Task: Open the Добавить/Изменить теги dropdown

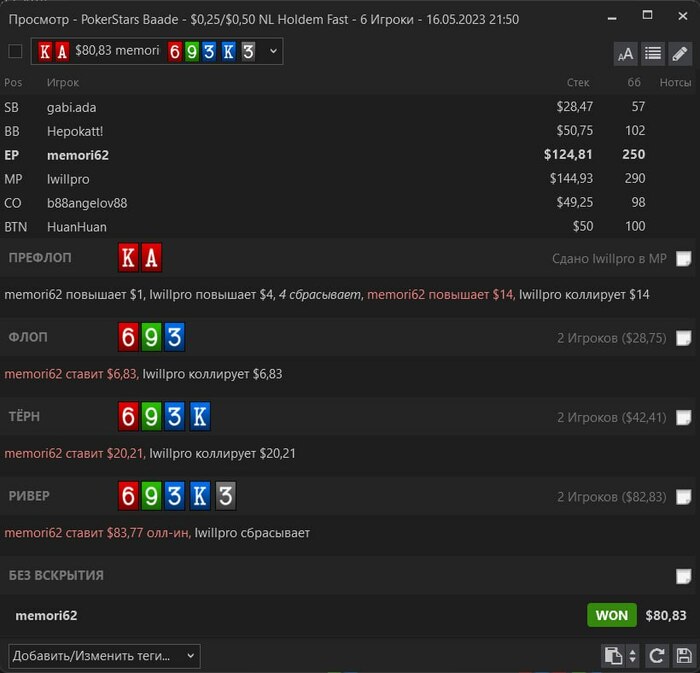Action: [x=104, y=656]
